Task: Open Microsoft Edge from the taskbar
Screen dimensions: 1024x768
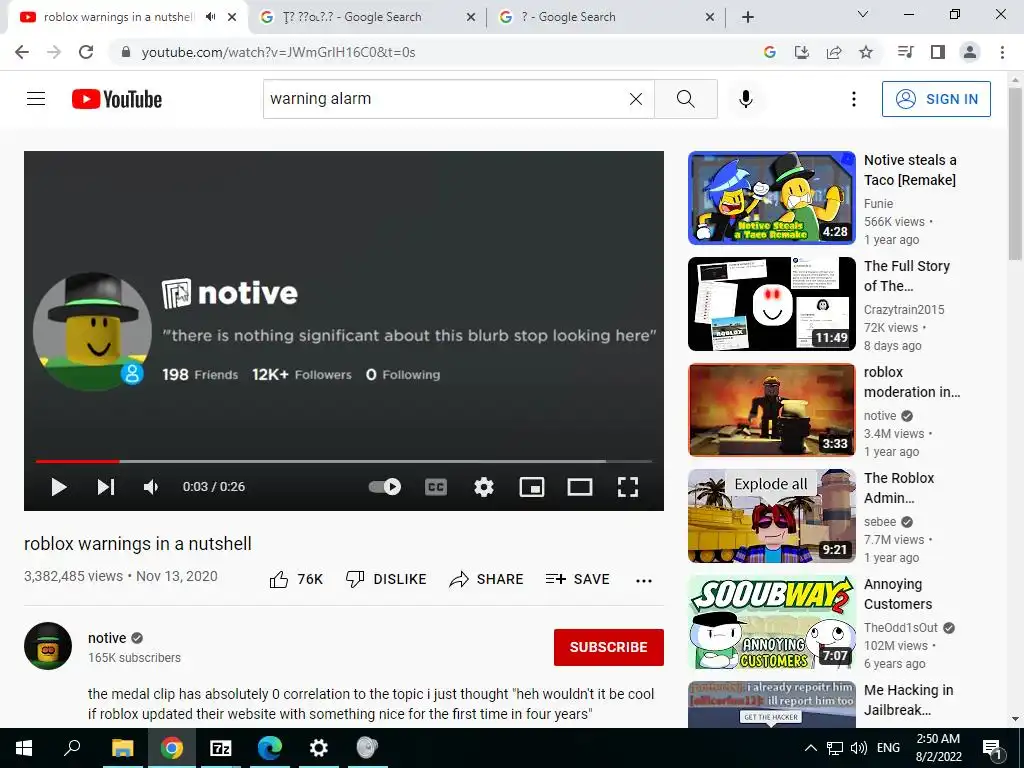Action: [269, 748]
